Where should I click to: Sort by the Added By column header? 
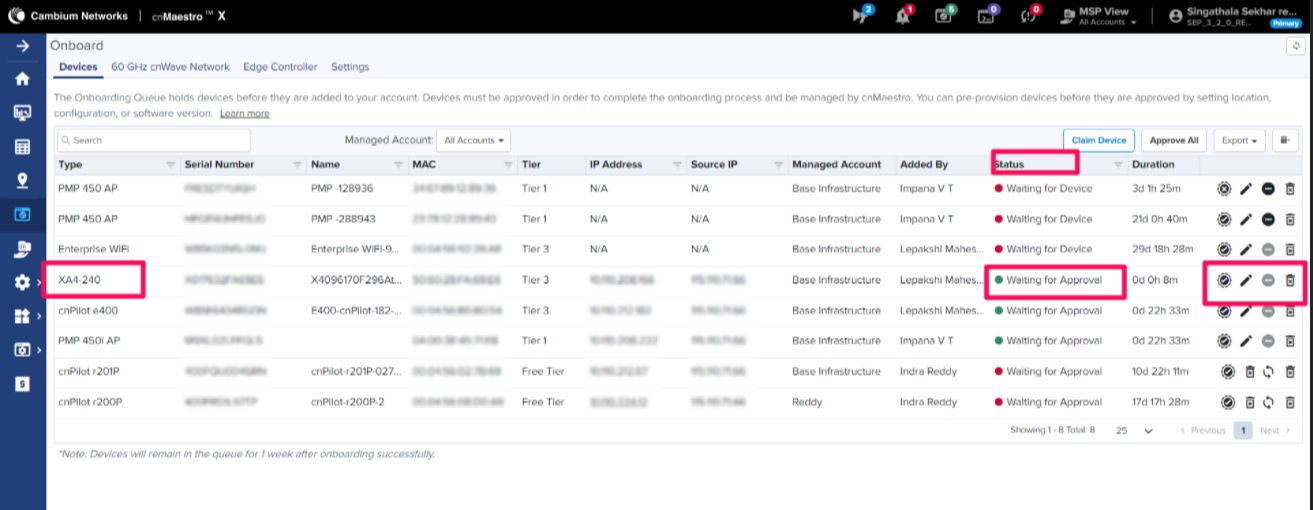(x=924, y=164)
